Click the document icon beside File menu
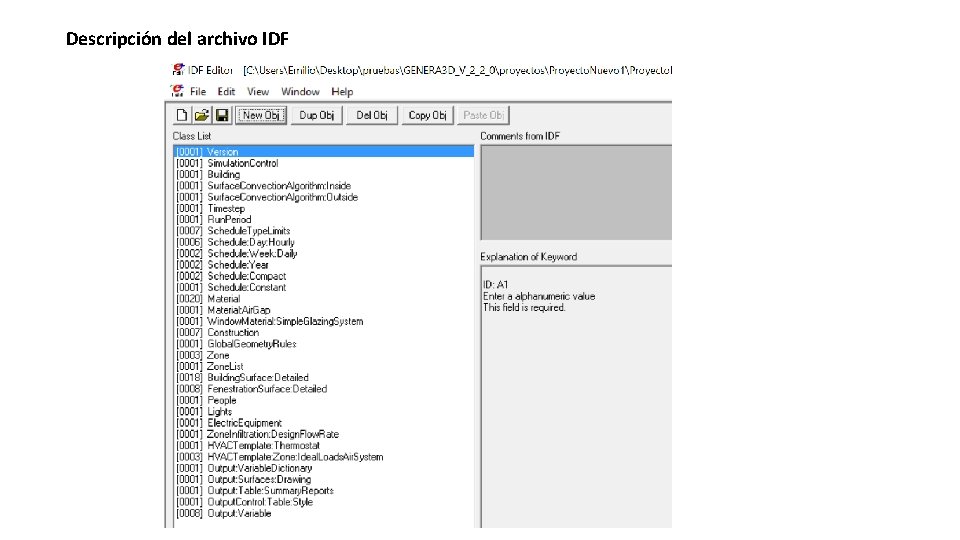 [178, 91]
